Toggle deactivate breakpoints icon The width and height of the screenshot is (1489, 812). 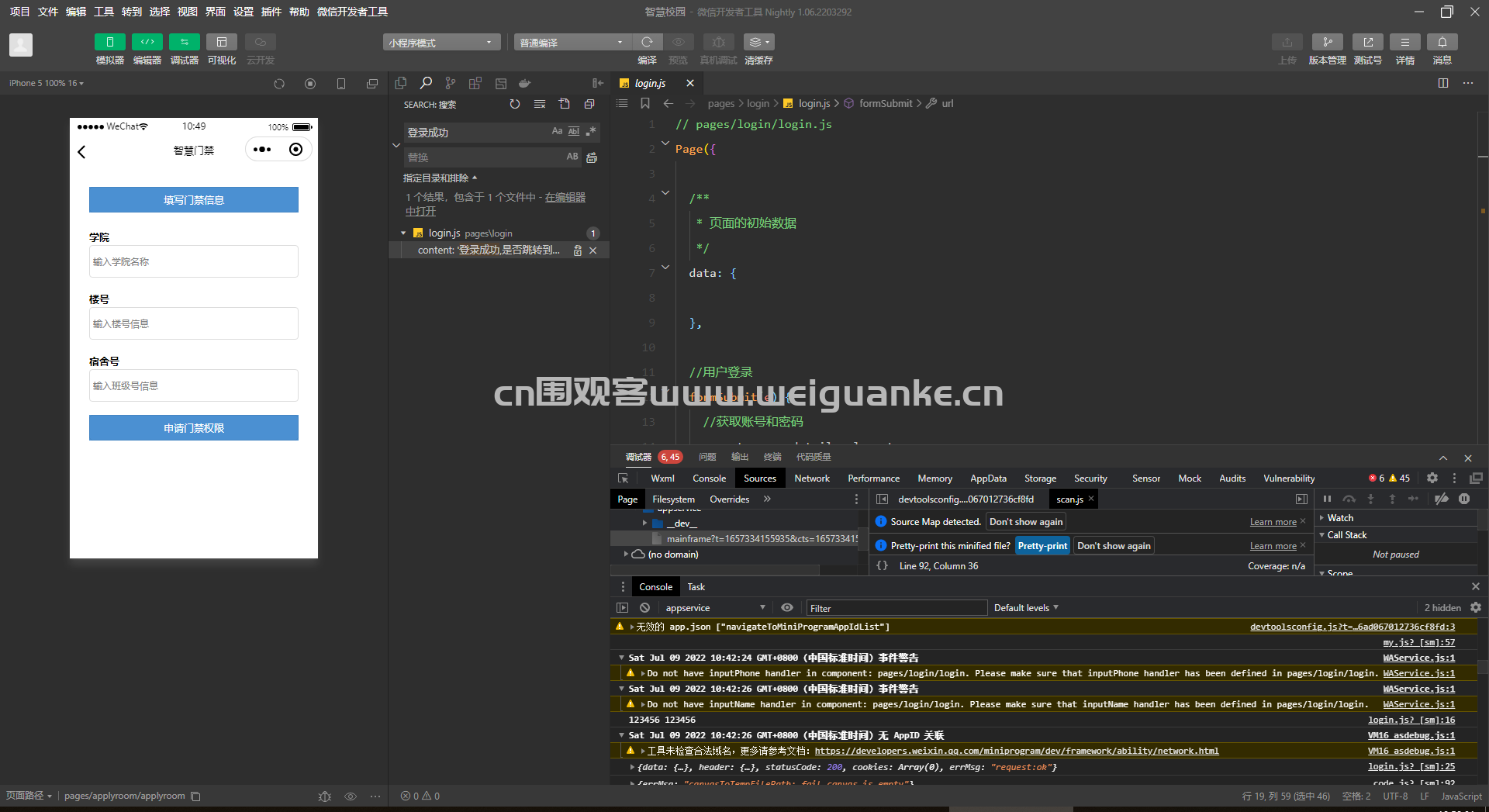1441,499
